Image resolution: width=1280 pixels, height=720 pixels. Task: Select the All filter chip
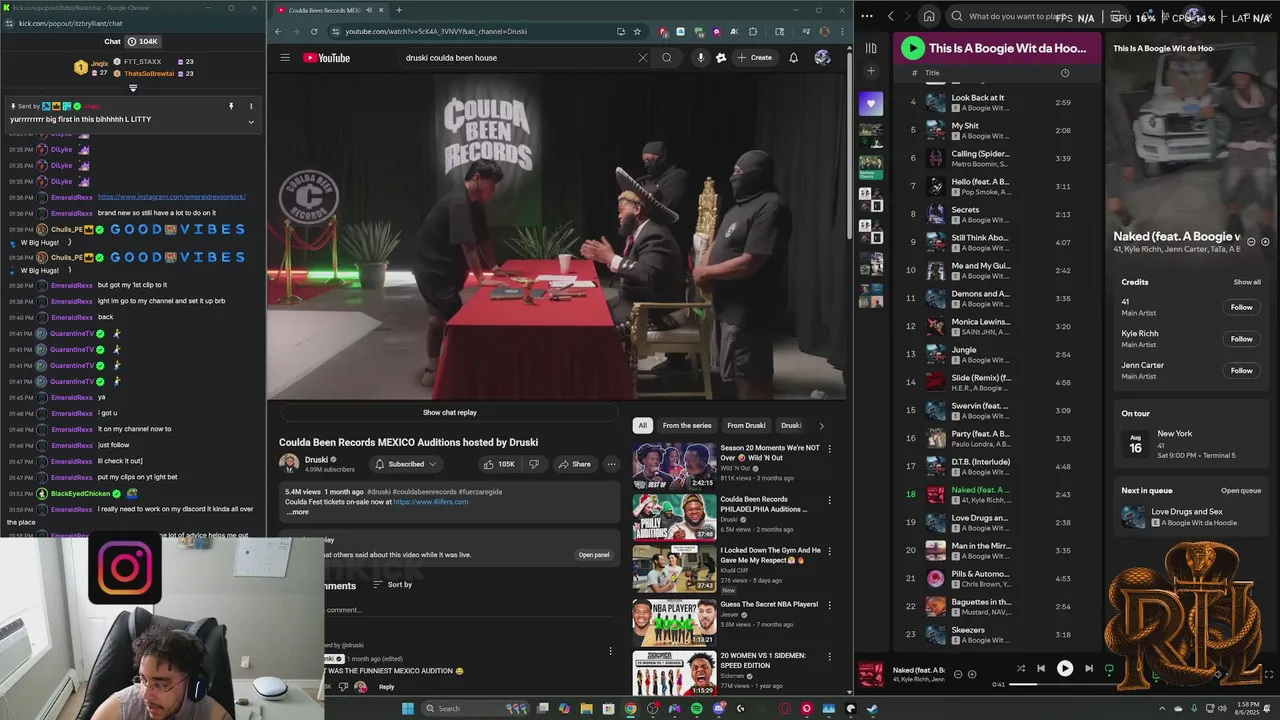pyautogui.click(x=643, y=425)
